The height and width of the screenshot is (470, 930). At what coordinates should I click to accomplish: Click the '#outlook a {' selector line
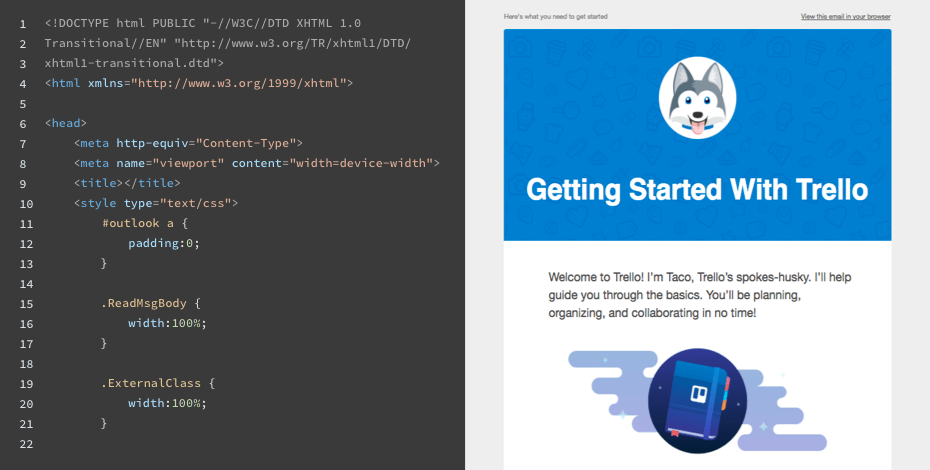click(145, 223)
